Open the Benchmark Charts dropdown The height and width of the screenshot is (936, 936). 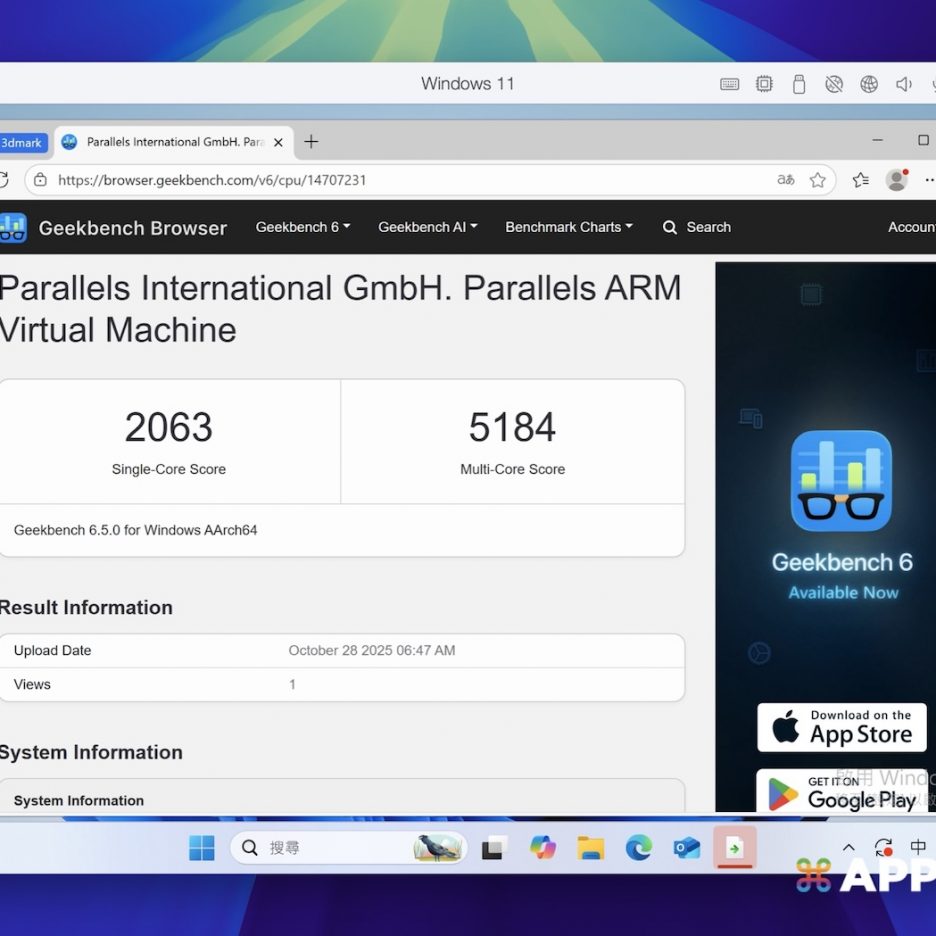[568, 227]
